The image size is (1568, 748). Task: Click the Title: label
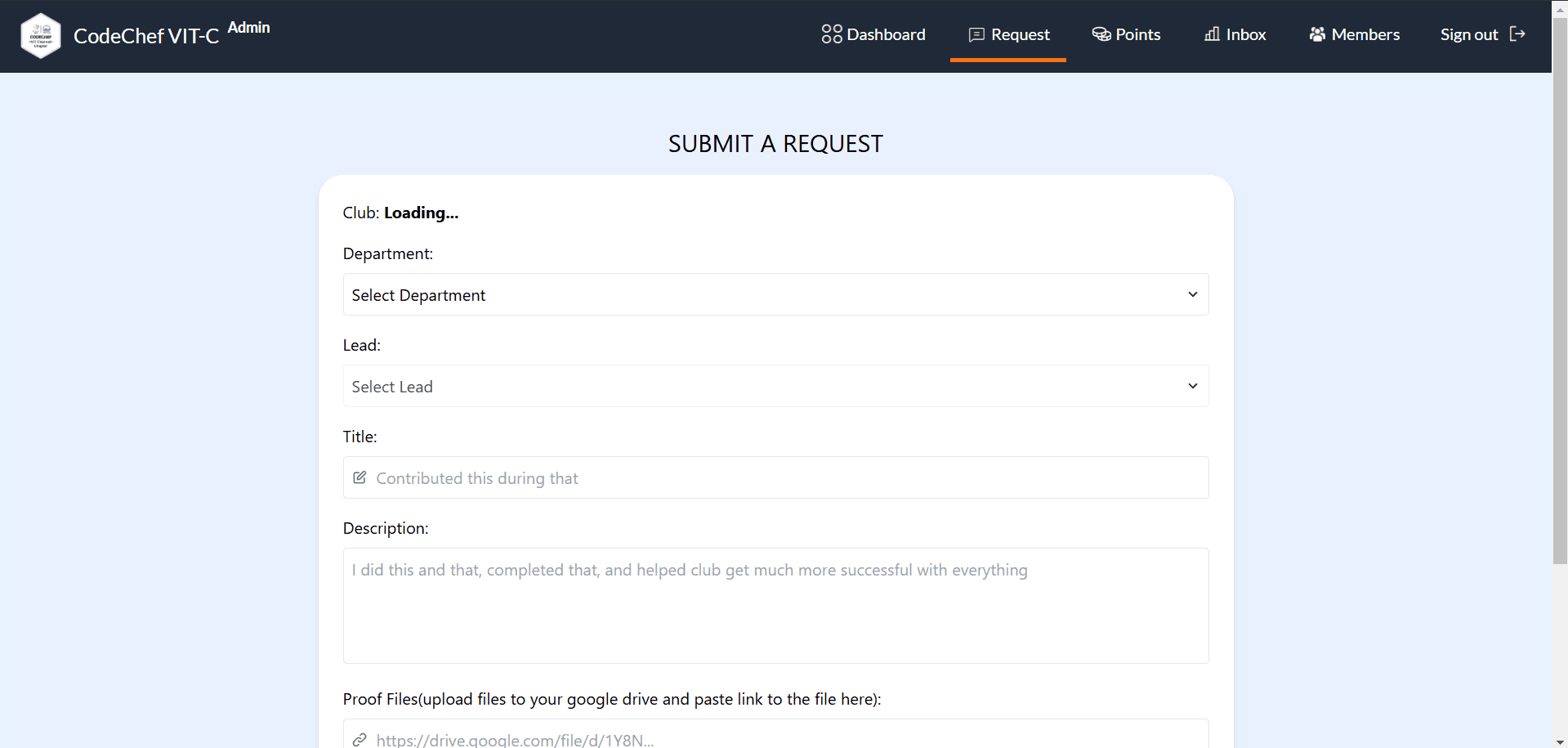point(360,437)
